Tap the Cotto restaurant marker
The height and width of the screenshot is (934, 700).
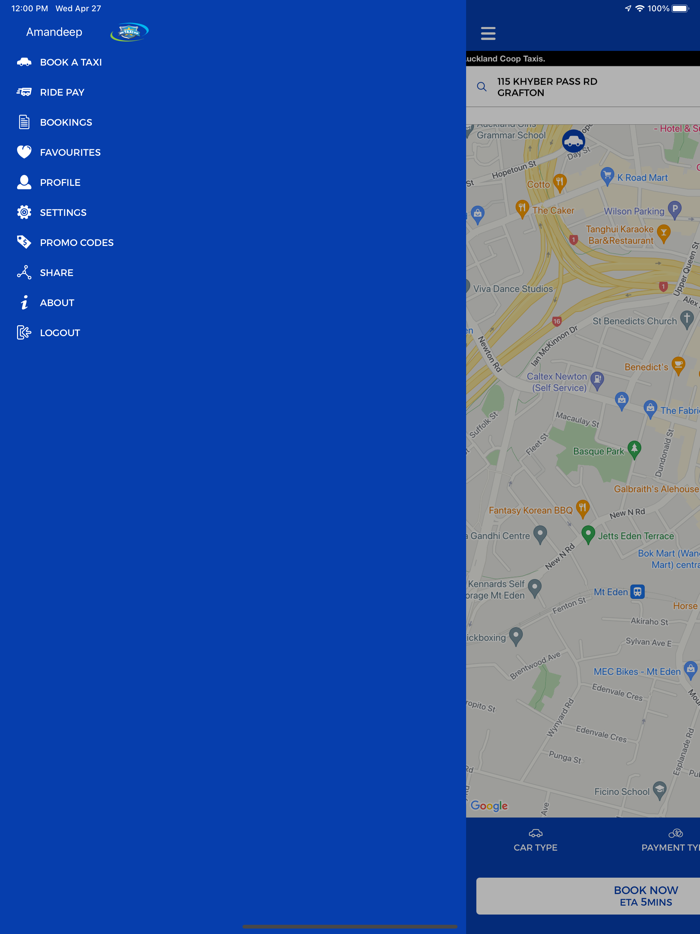tap(559, 182)
